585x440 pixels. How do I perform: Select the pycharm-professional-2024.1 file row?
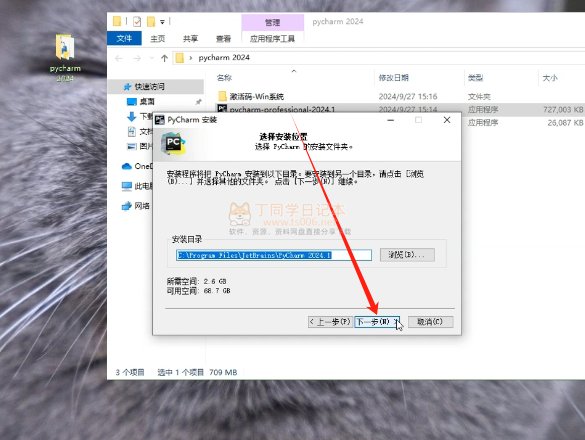[x=400, y=109]
